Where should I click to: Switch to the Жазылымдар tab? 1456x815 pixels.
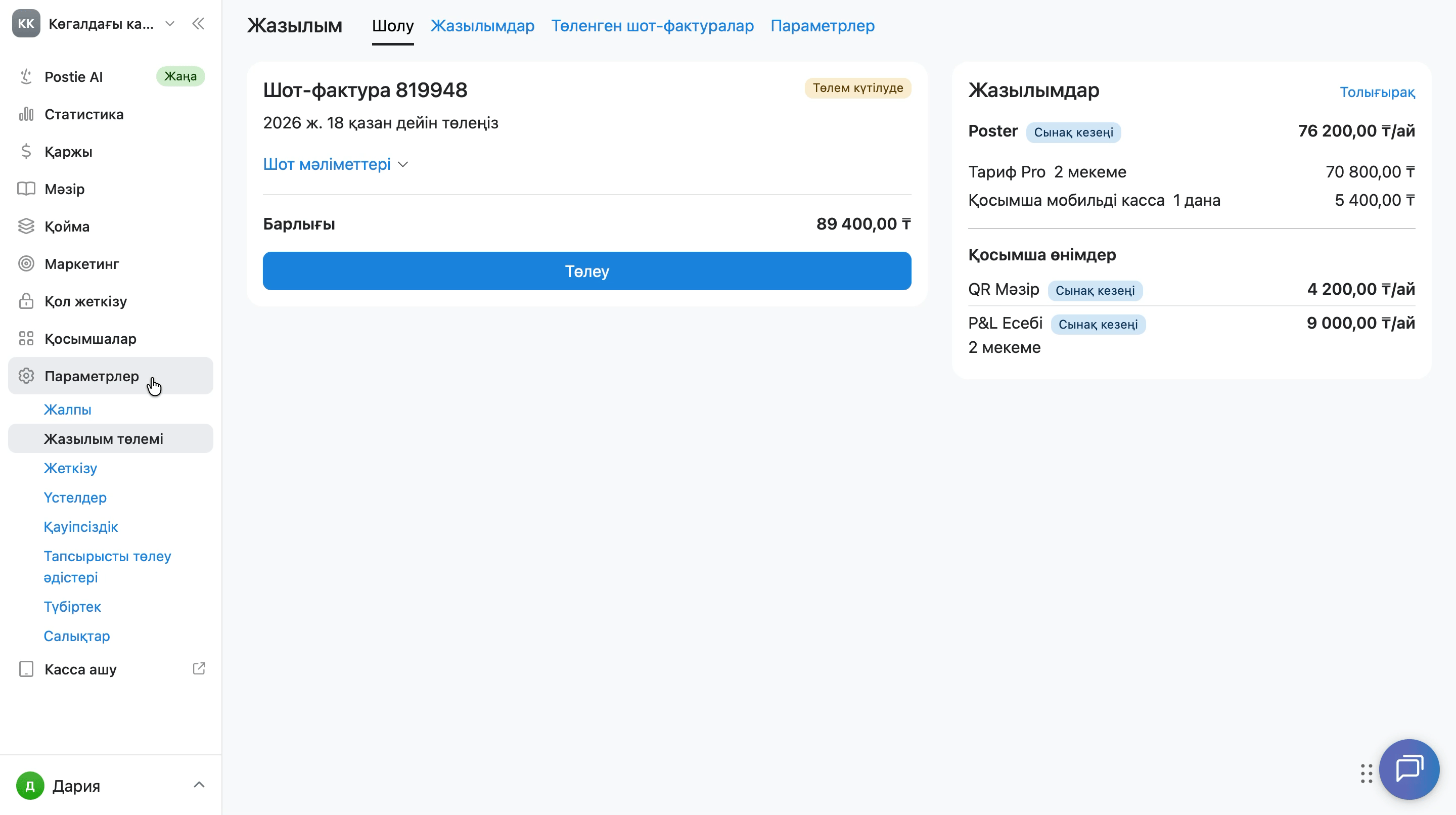(482, 26)
